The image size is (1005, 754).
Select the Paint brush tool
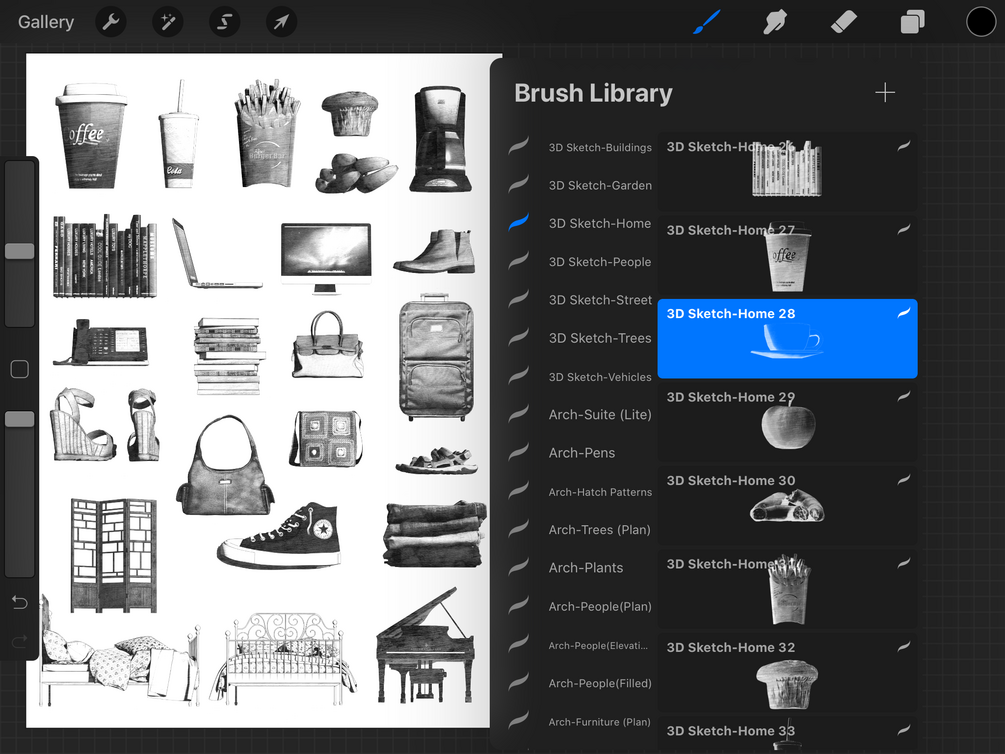click(x=708, y=22)
